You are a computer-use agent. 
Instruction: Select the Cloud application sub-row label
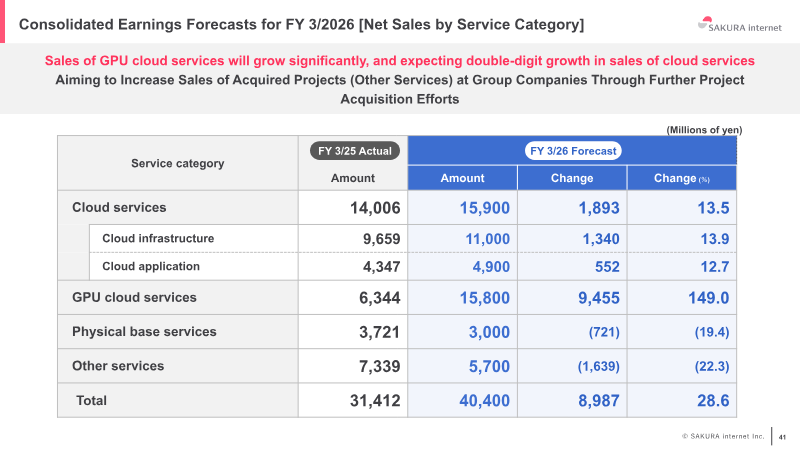coord(151,266)
